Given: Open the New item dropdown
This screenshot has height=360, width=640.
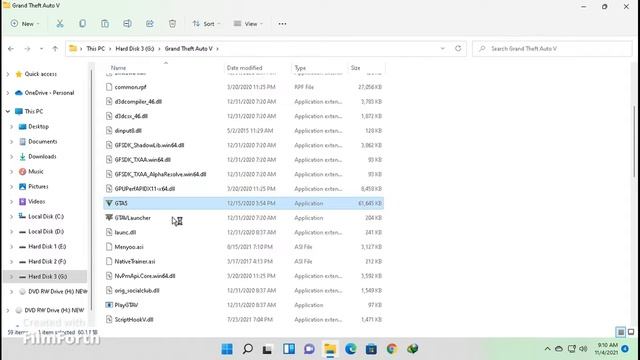Looking at the screenshot, I should click(x=25, y=24).
